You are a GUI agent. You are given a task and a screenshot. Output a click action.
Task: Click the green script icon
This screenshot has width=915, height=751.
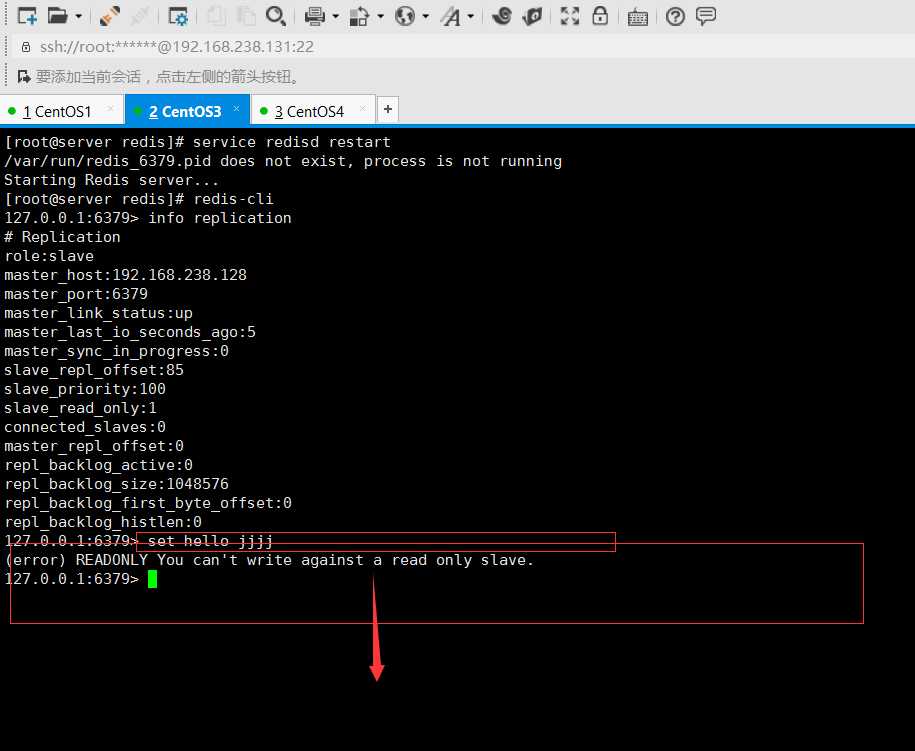point(532,16)
